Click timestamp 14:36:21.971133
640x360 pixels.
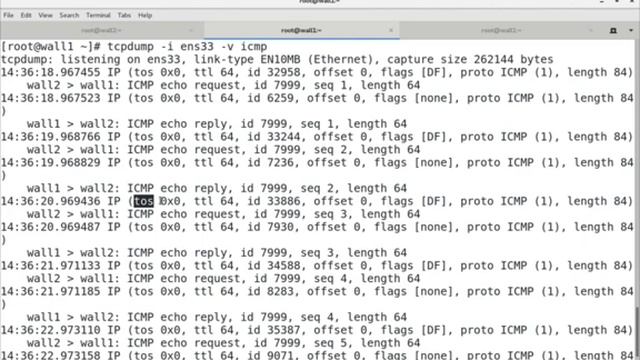click(51, 266)
